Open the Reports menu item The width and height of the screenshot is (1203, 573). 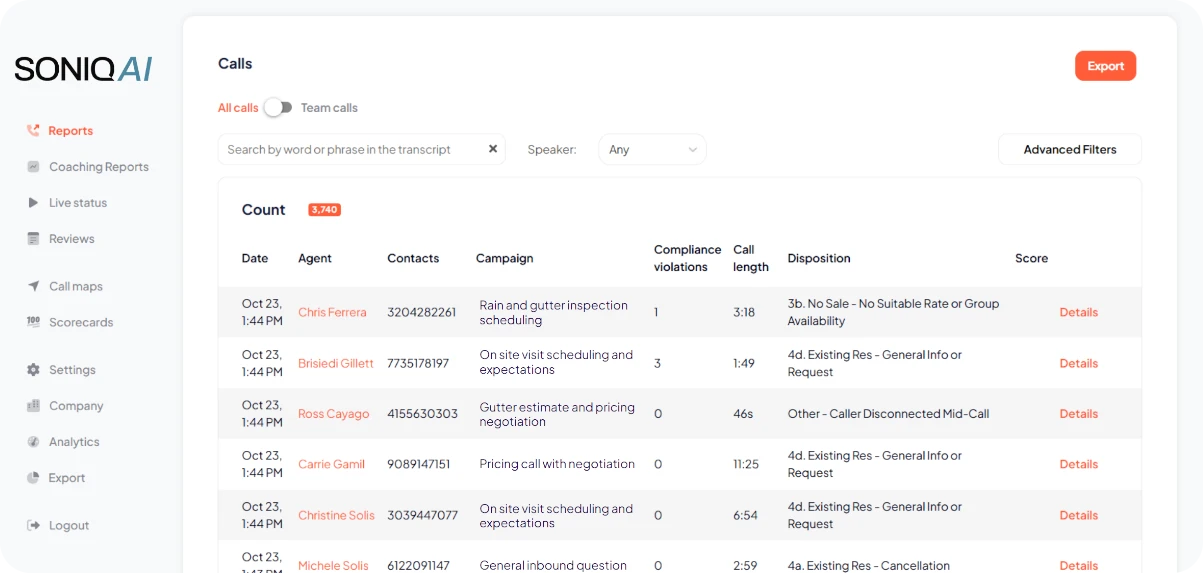click(70, 130)
